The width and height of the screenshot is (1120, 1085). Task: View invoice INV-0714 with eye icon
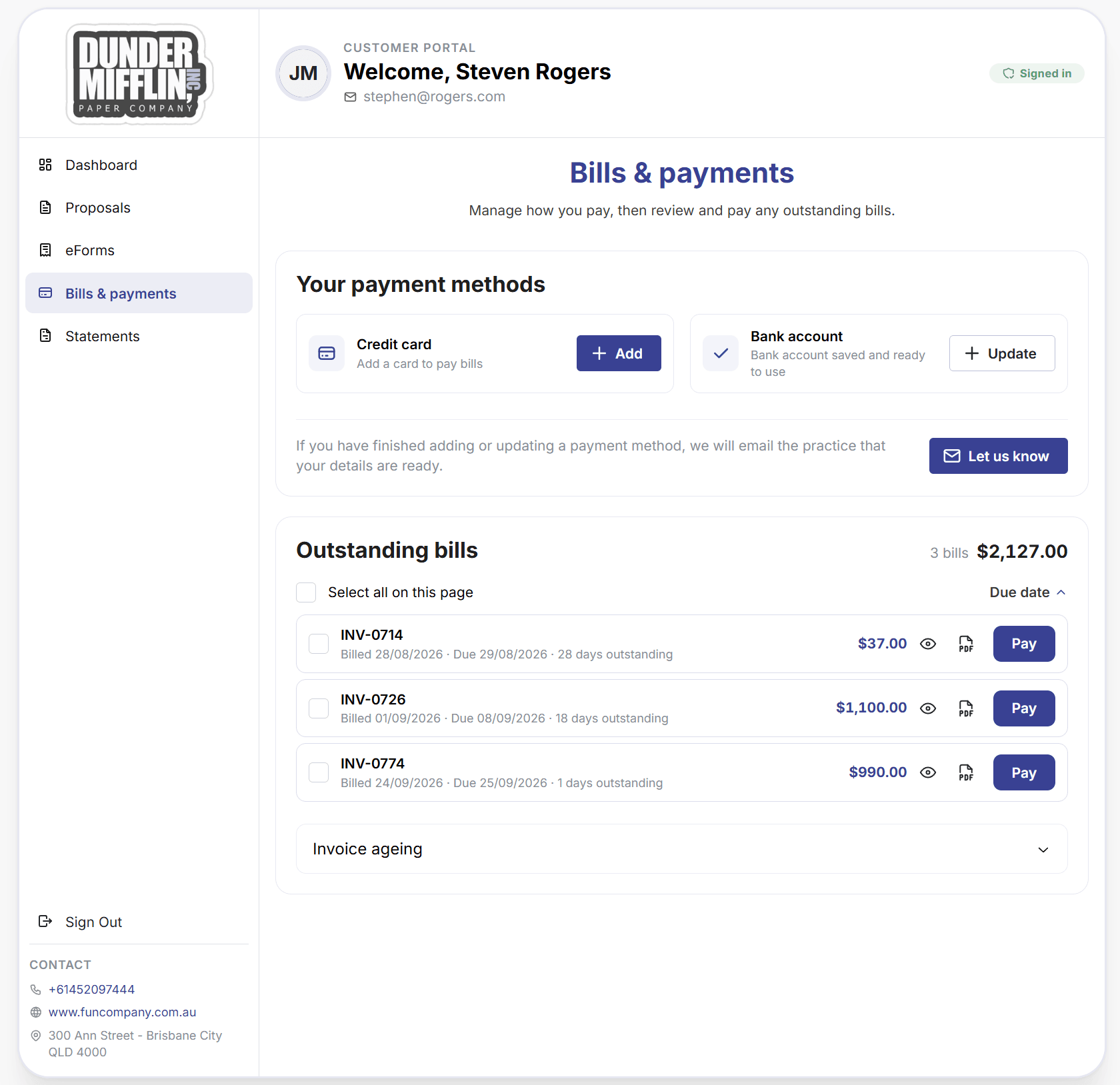tap(928, 644)
